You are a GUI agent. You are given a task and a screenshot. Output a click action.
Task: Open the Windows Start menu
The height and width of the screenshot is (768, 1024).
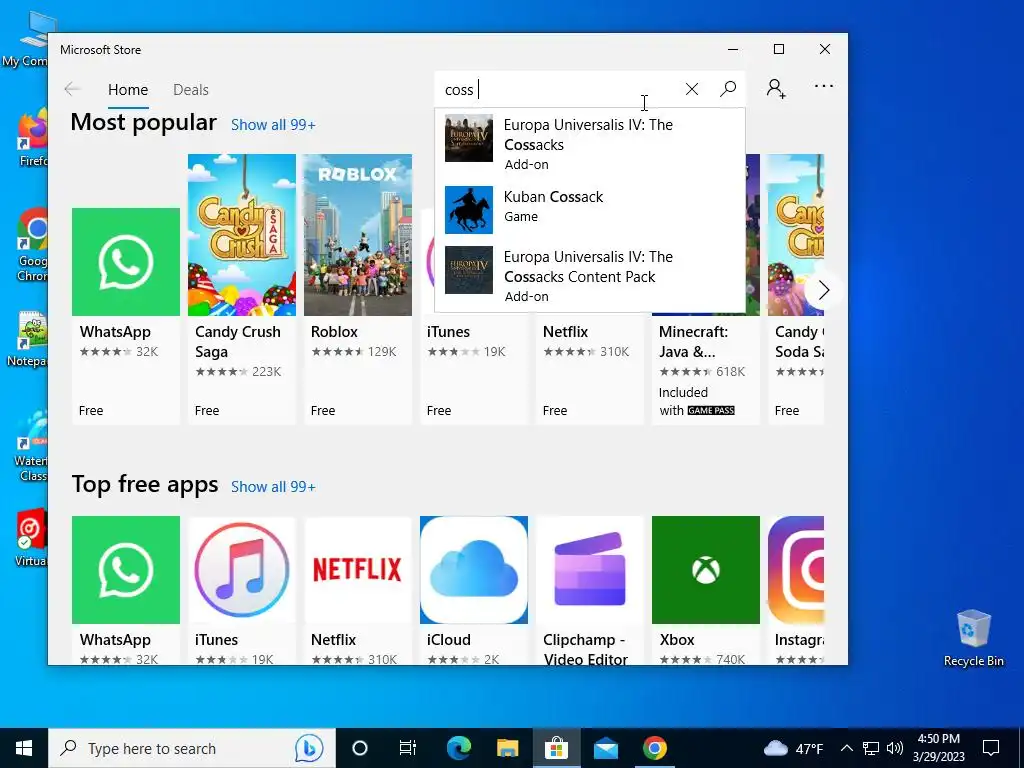[24, 748]
